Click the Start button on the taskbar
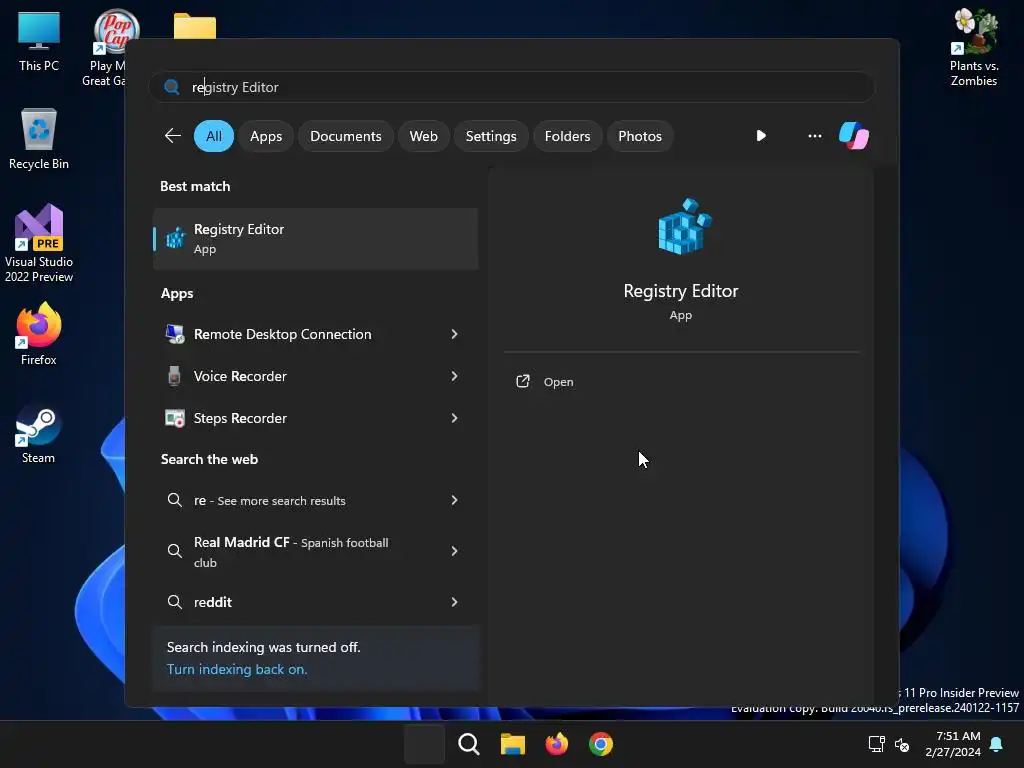 coord(424,744)
